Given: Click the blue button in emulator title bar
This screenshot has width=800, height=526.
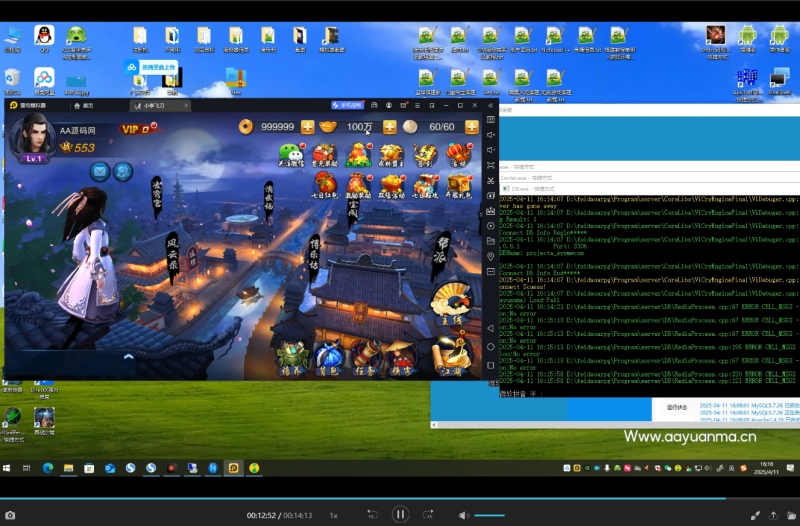Looking at the screenshot, I should point(347,105).
